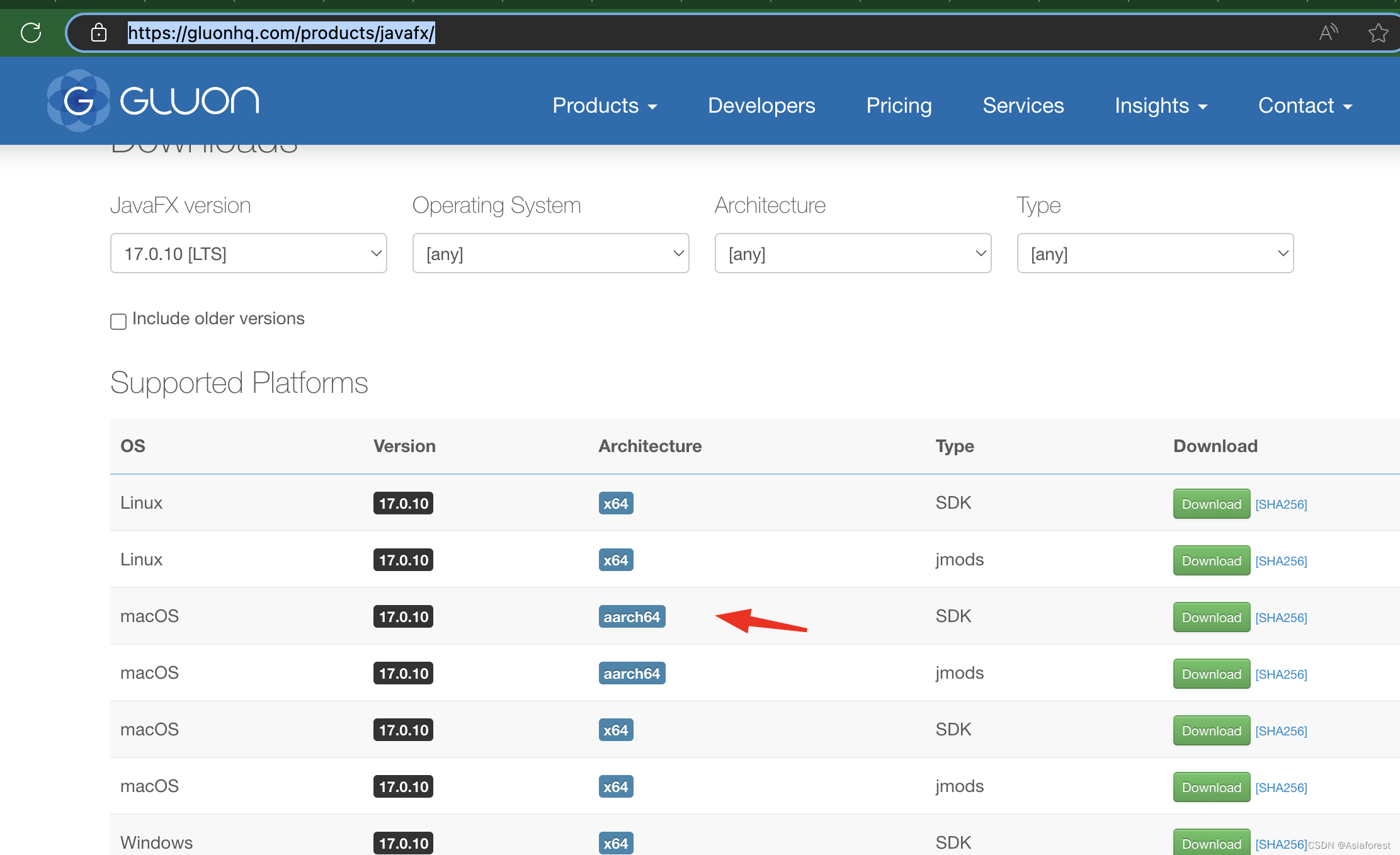Expand the Type filter dropdown
Viewport: 1400px width, 855px height.
1155,253
